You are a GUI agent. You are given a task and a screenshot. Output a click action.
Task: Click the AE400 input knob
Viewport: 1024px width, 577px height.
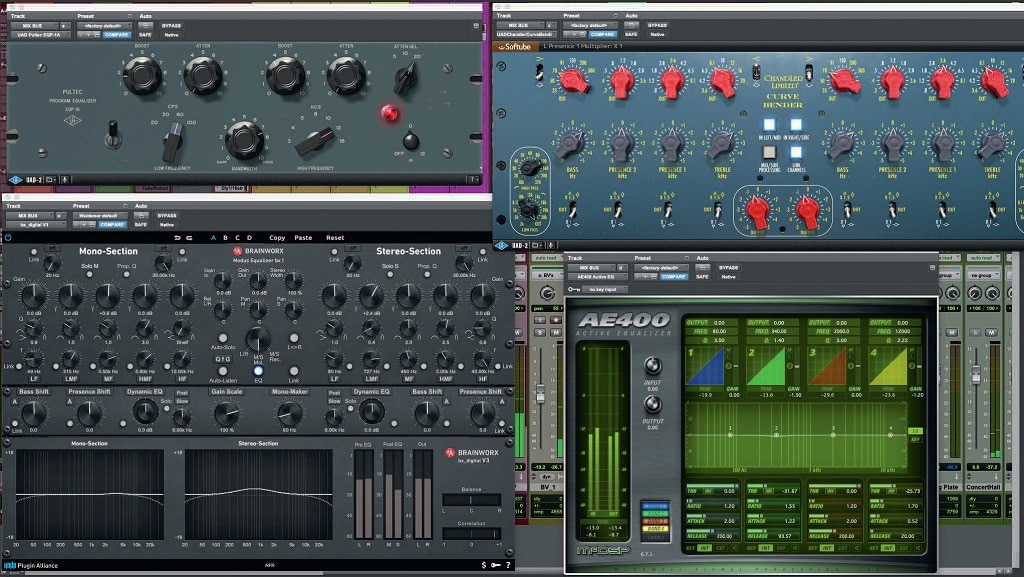652,366
